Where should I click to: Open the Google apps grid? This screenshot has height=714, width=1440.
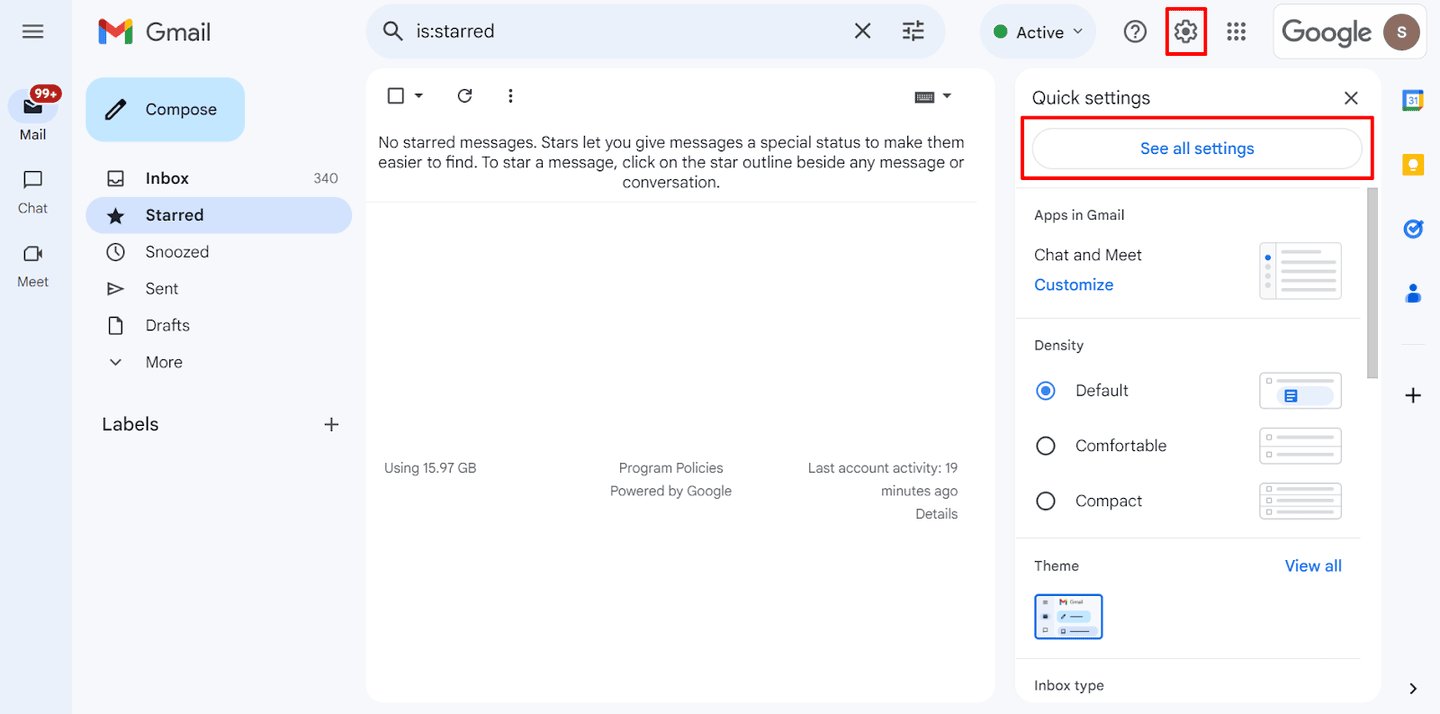pos(1237,32)
